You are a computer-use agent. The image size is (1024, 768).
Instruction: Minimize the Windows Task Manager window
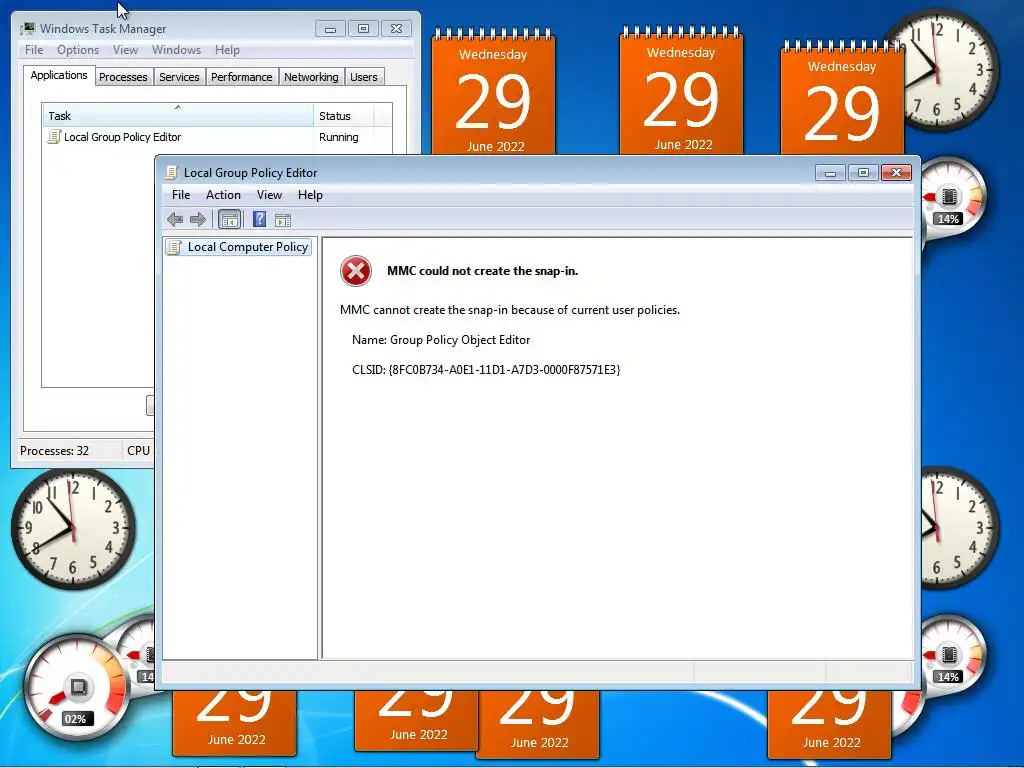(x=330, y=29)
